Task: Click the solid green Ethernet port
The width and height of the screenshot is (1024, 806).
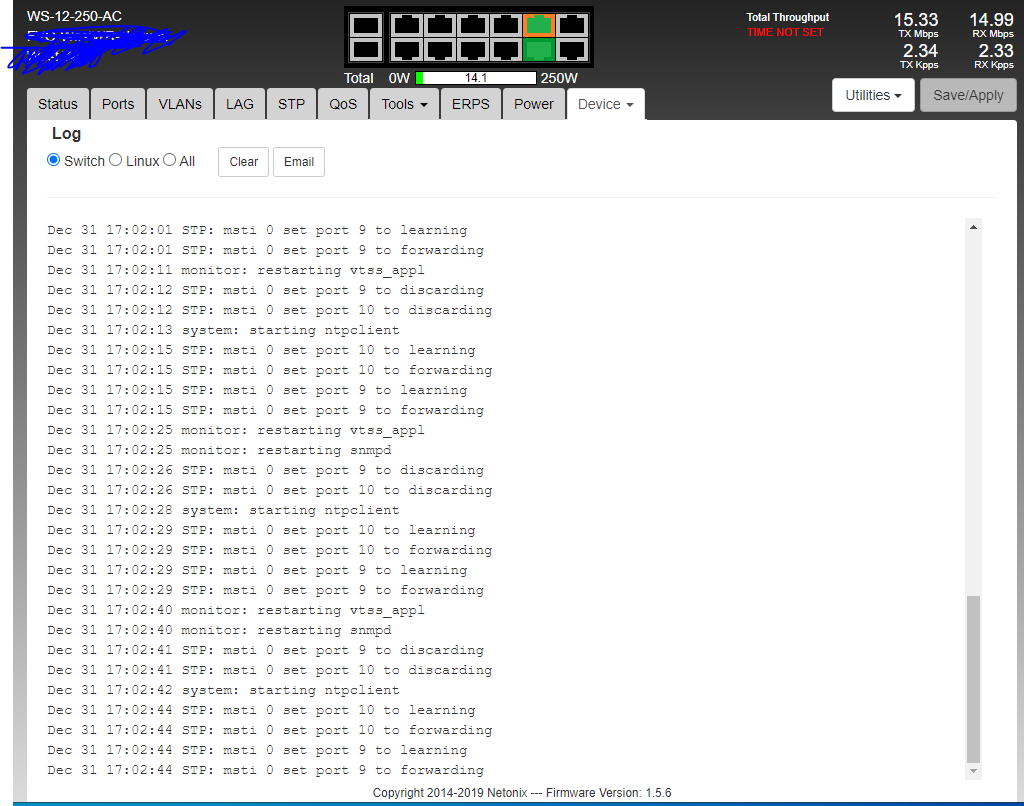Action: point(539,49)
